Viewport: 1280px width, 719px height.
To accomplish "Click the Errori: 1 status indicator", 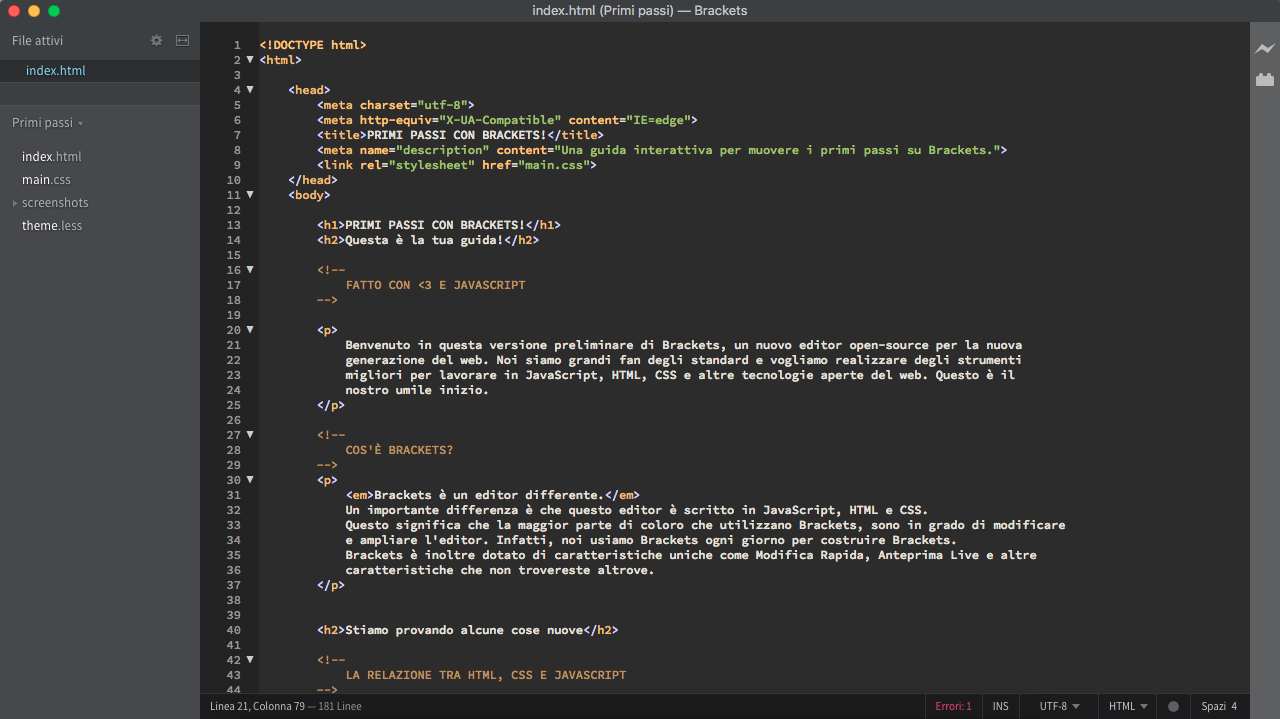I will 953,706.
